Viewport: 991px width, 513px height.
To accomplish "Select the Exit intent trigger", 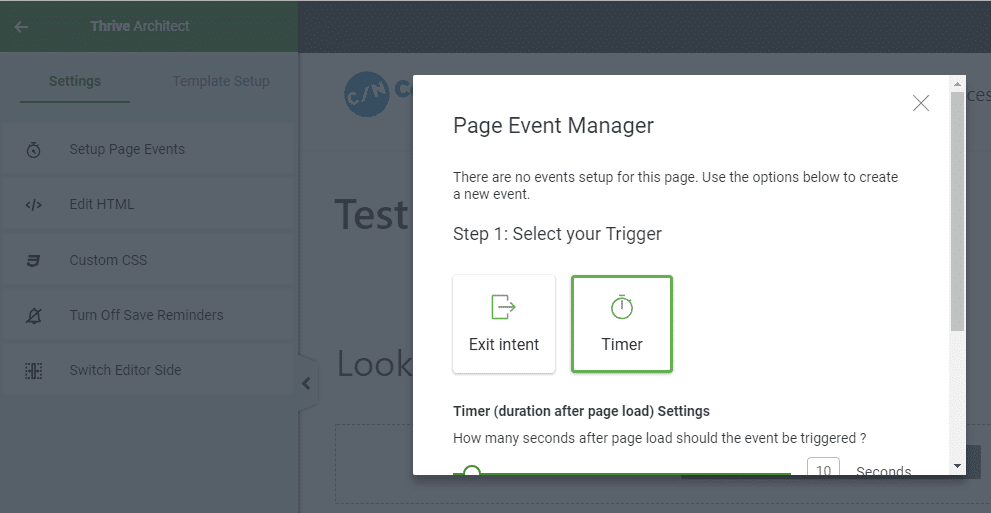I will click(x=504, y=324).
